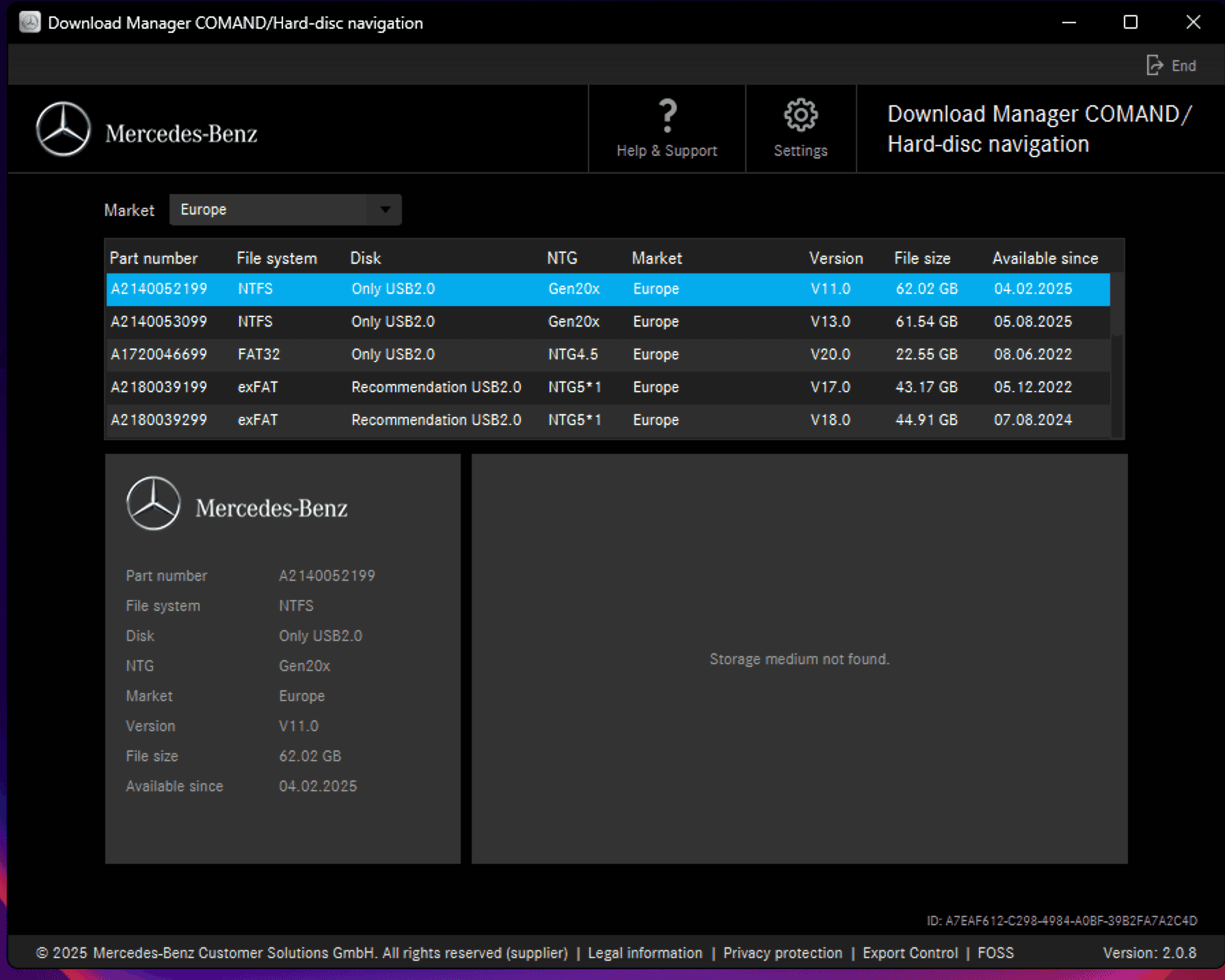Click the End exit icon
1225x980 pixels.
pos(1155,66)
